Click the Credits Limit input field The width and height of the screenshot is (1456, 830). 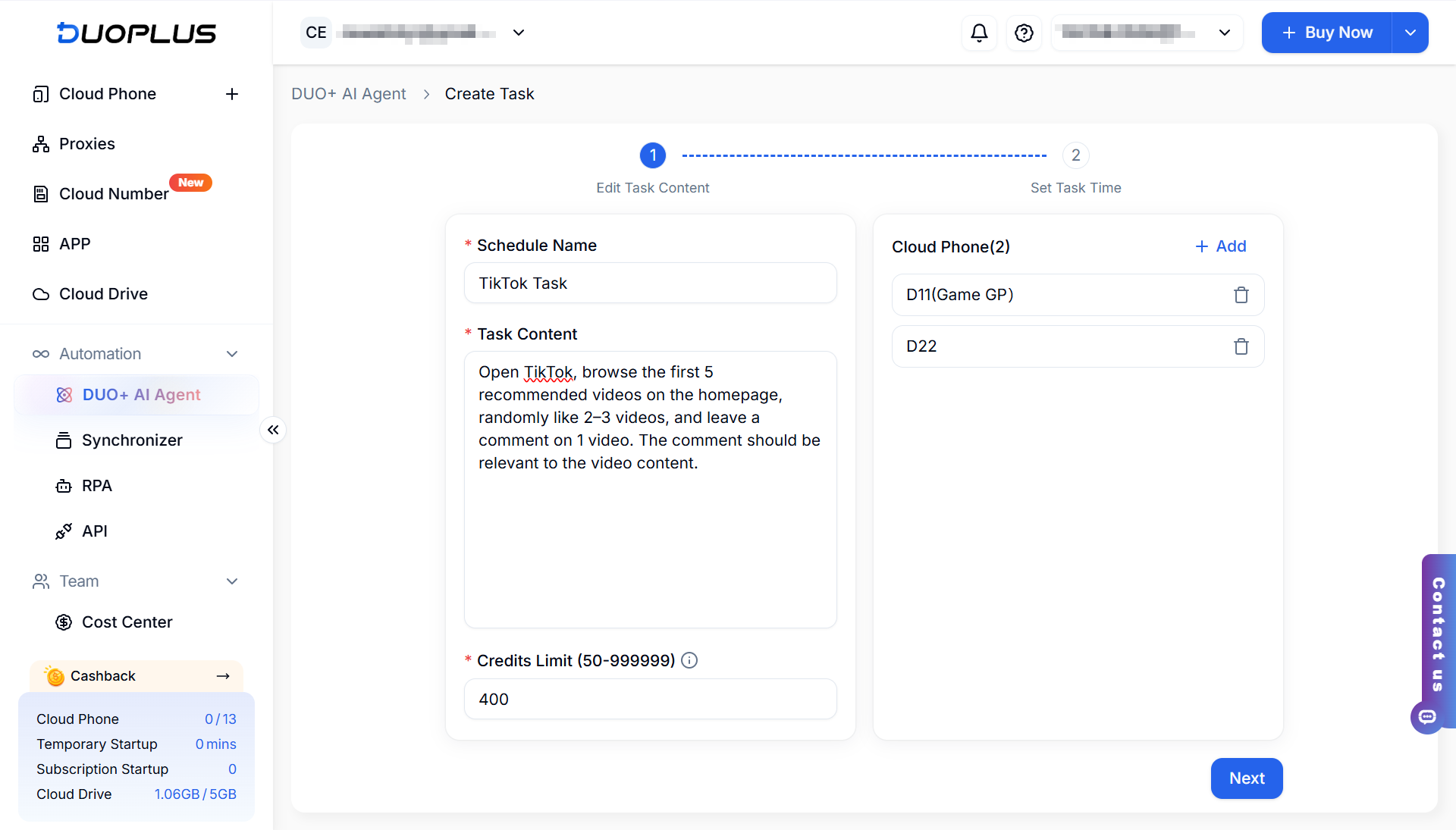[x=651, y=700]
